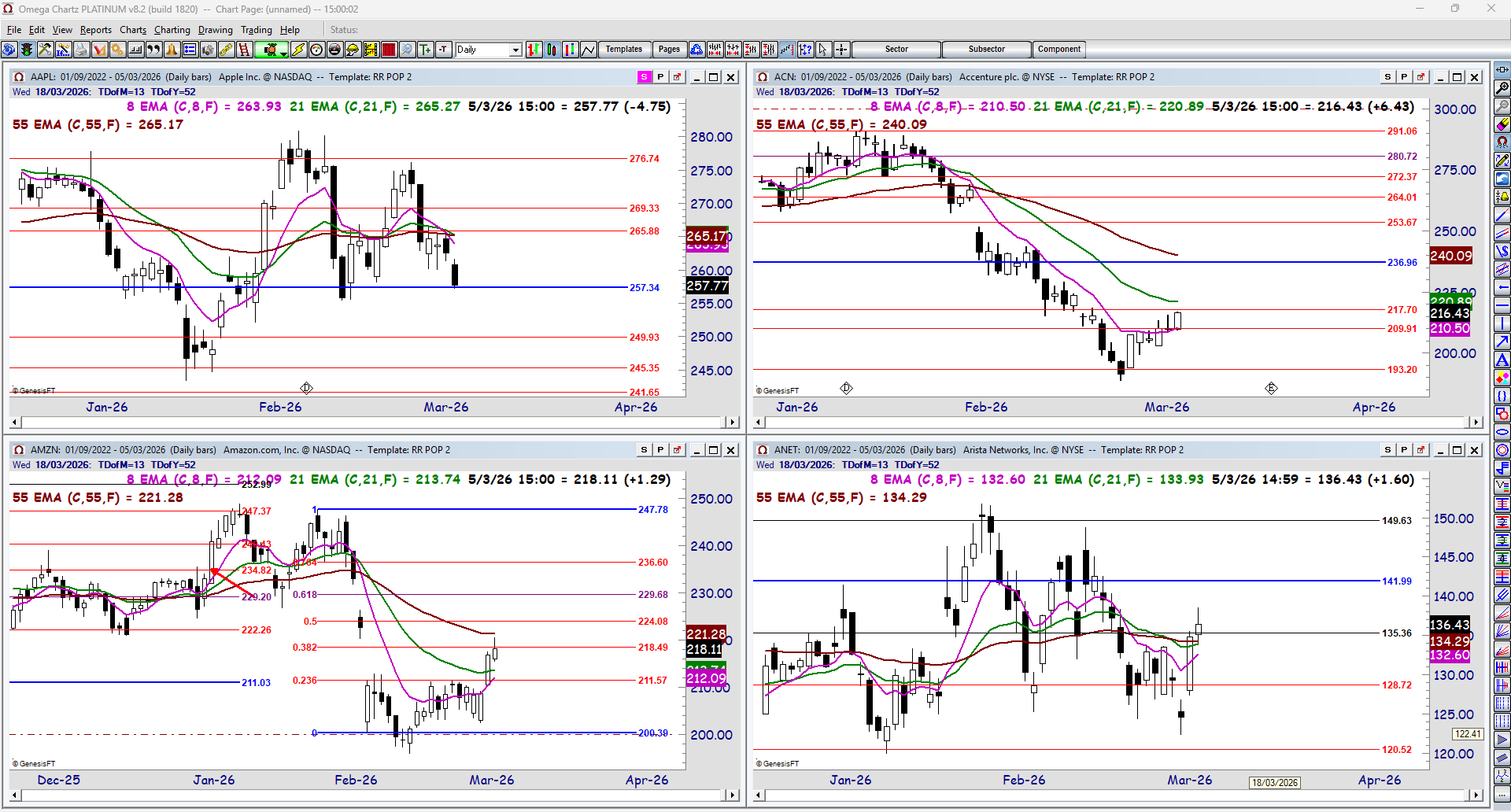Click AAPL chart horizontal scrollbar right arrow

732,423
